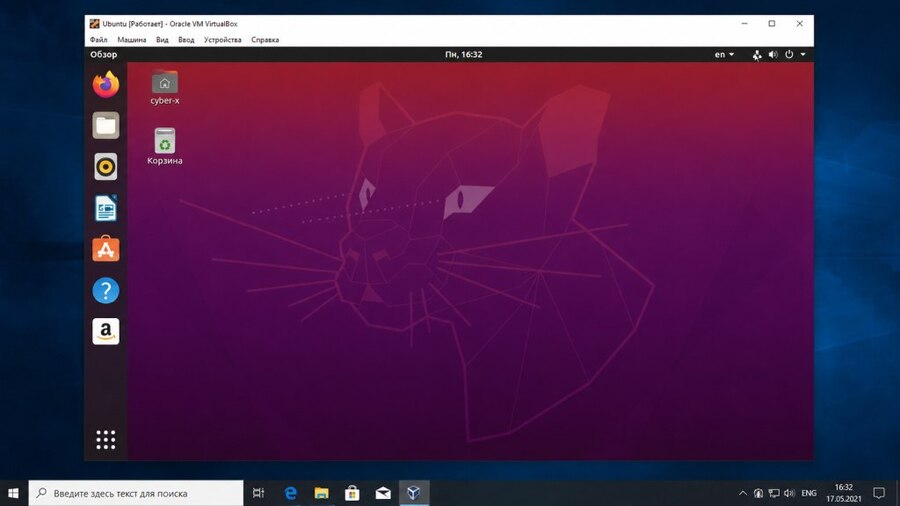900x506 pixels.
Task: Click the Windows tray speaker icon
Action: coord(789,493)
